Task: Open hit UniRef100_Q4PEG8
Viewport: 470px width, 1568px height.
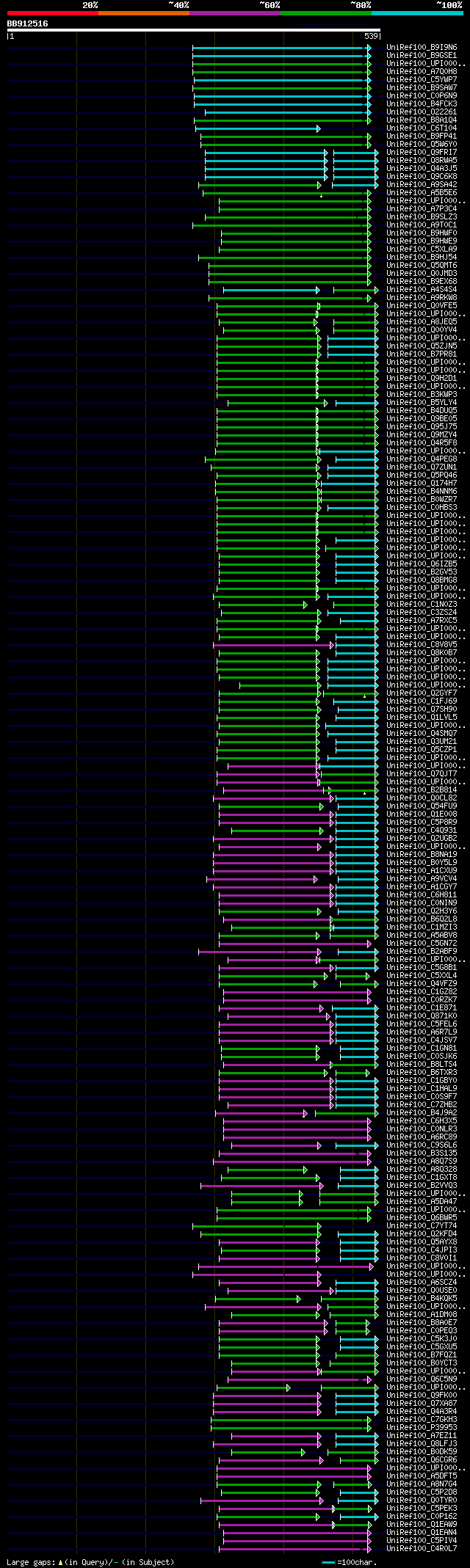Action: [x=422, y=459]
